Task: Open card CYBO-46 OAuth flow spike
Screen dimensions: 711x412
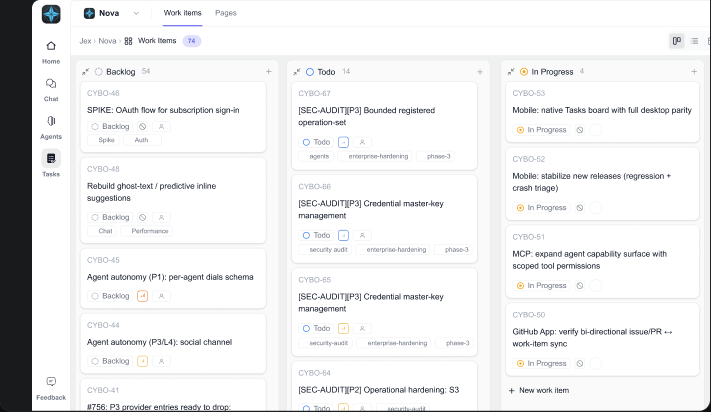Action: tap(173, 116)
